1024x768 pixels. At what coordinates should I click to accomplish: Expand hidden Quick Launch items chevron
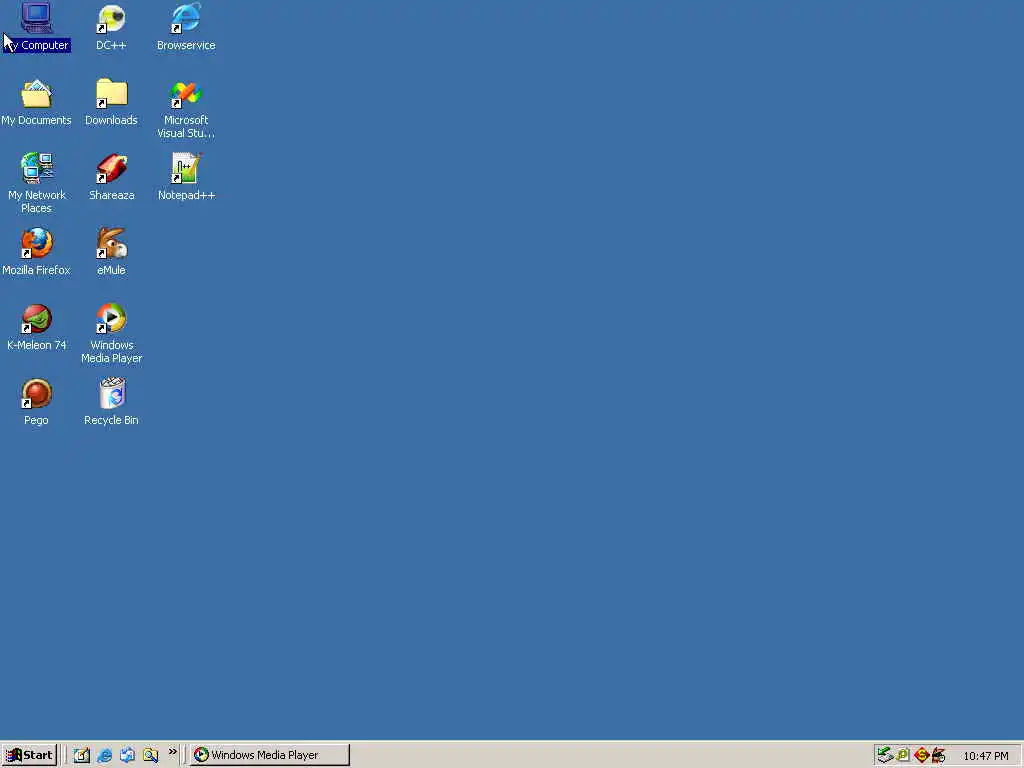[172, 752]
